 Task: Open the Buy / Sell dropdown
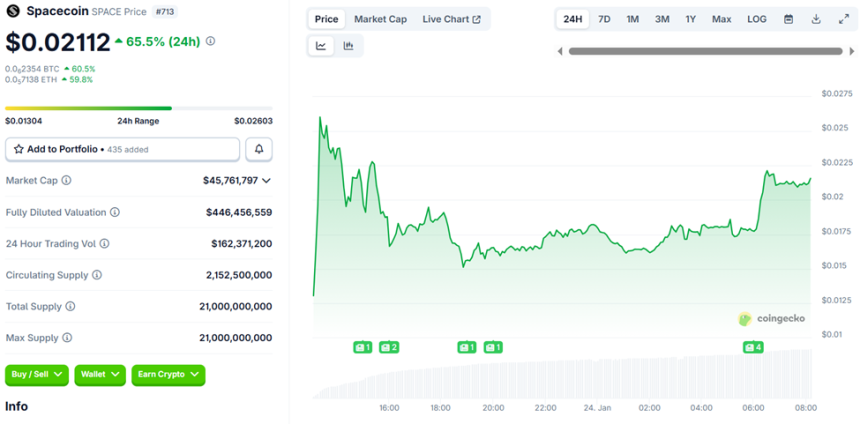point(36,375)
